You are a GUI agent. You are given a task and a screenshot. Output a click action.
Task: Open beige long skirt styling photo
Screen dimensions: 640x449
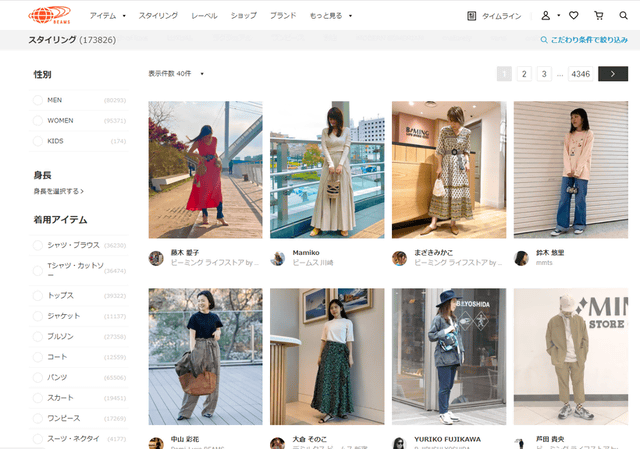click(327, 170)
